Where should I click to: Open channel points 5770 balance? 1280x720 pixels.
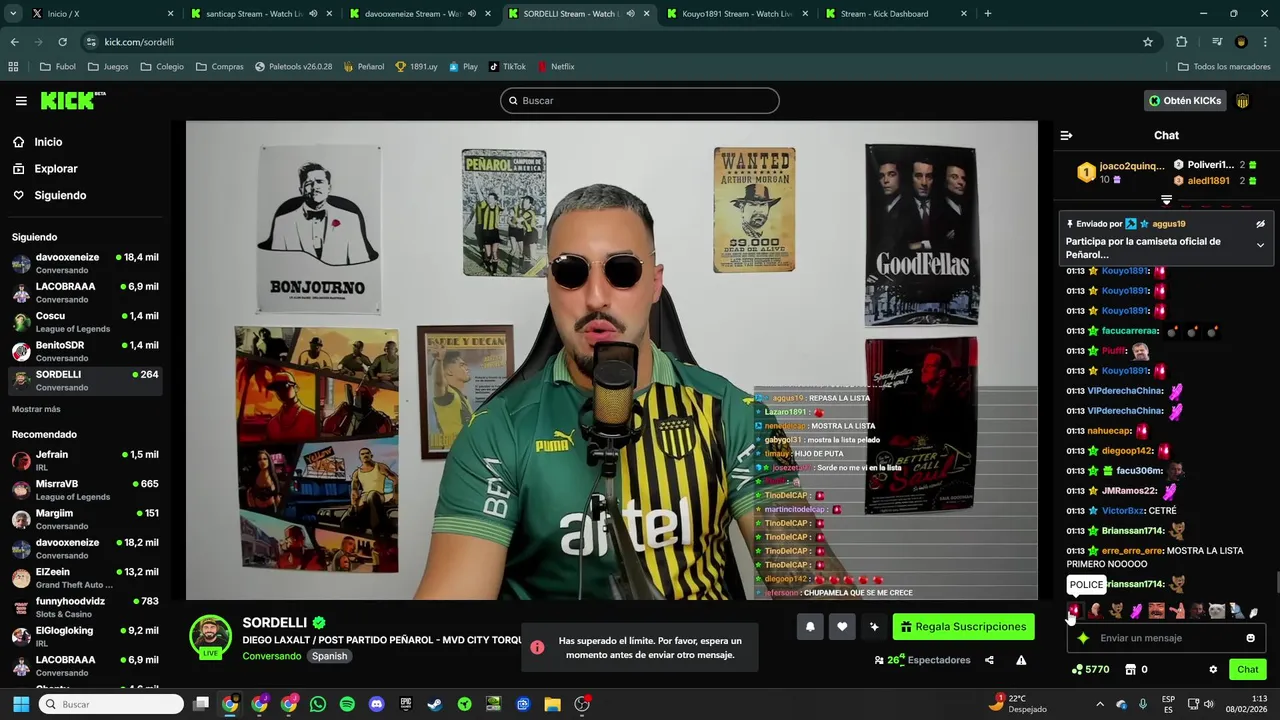(x=1090, y=670)
